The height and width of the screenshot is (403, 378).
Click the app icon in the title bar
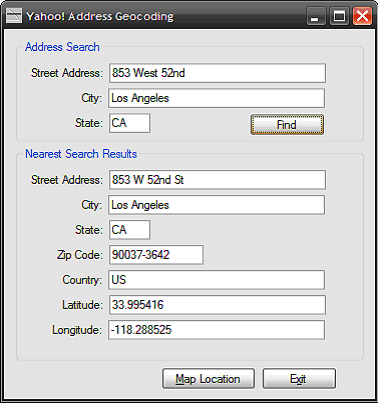pos(14,16)
